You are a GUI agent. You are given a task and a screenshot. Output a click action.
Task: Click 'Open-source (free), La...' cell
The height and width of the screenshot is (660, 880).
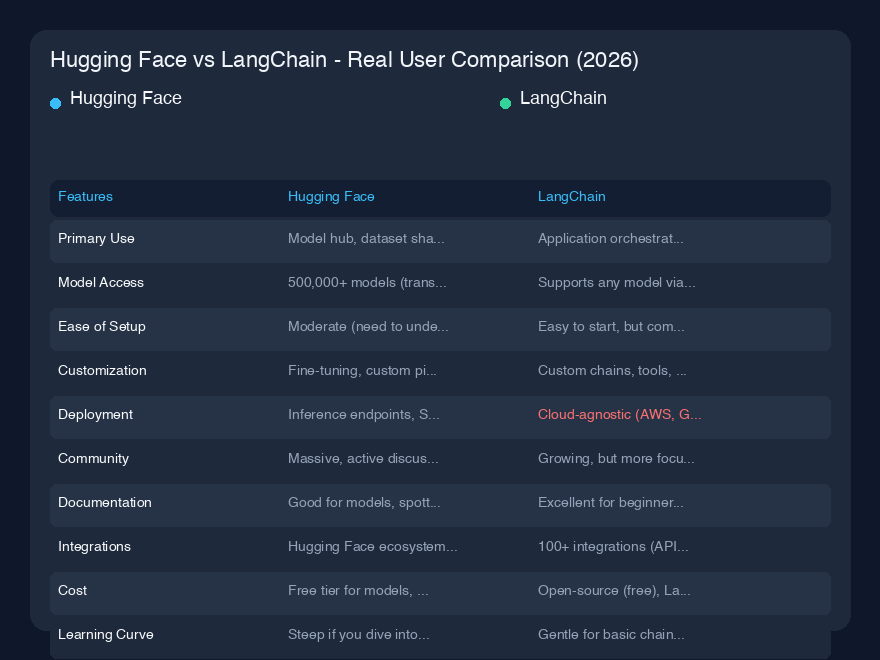[614, 590]
